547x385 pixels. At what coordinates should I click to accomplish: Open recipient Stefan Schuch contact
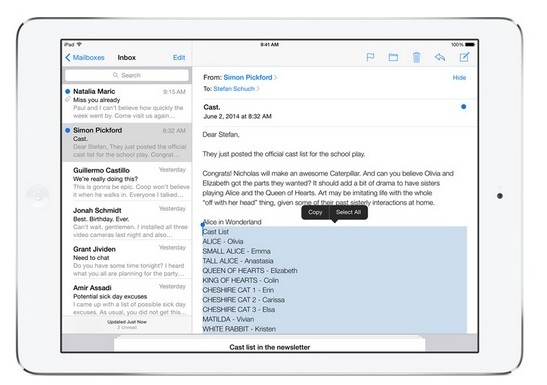(234, 89)
